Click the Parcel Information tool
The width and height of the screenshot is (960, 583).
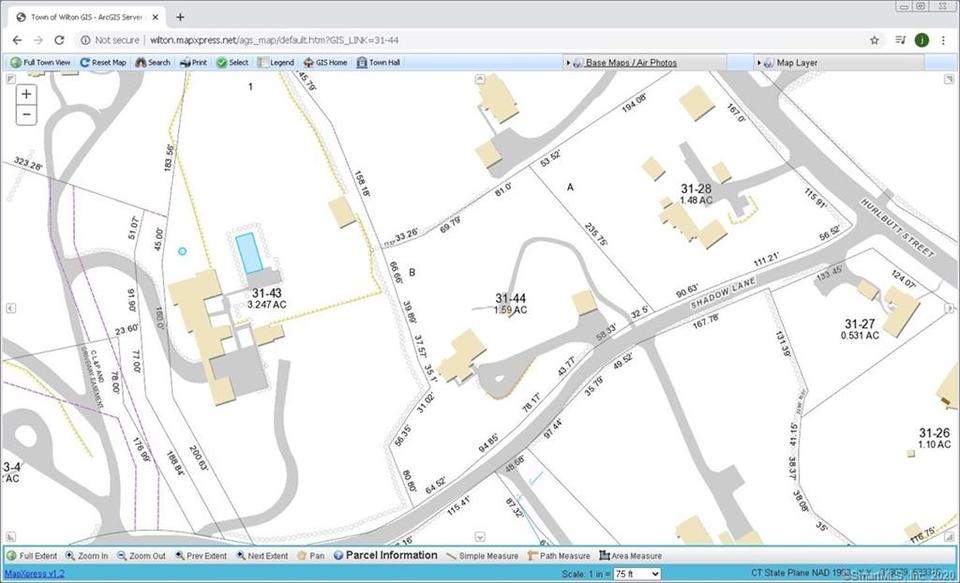(x=385, y=555)
